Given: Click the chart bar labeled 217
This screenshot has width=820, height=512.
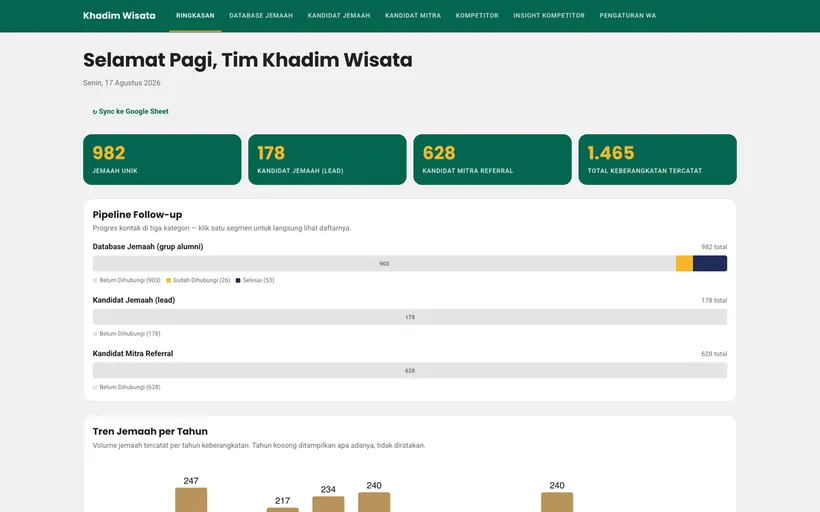Looking at the screenshot, I should pos(282,509).
